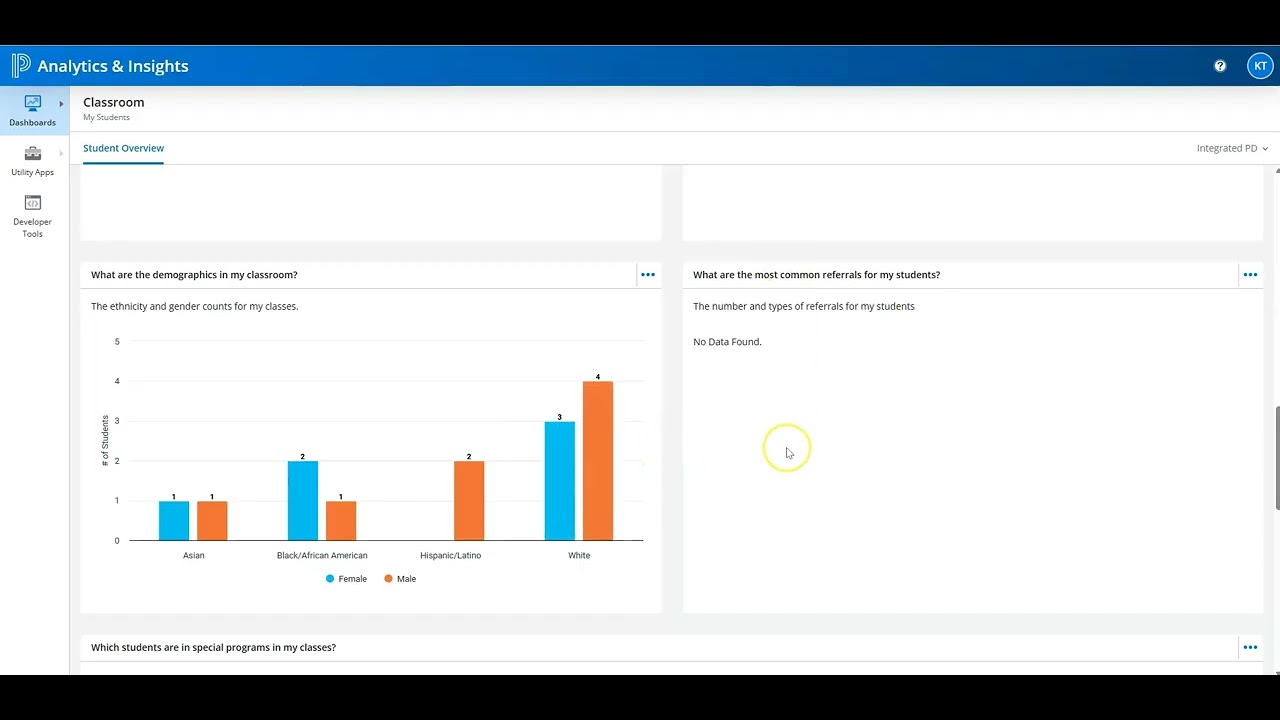Click the White female bar
Screen dimensions: 1280x720
tap(560, 481)
